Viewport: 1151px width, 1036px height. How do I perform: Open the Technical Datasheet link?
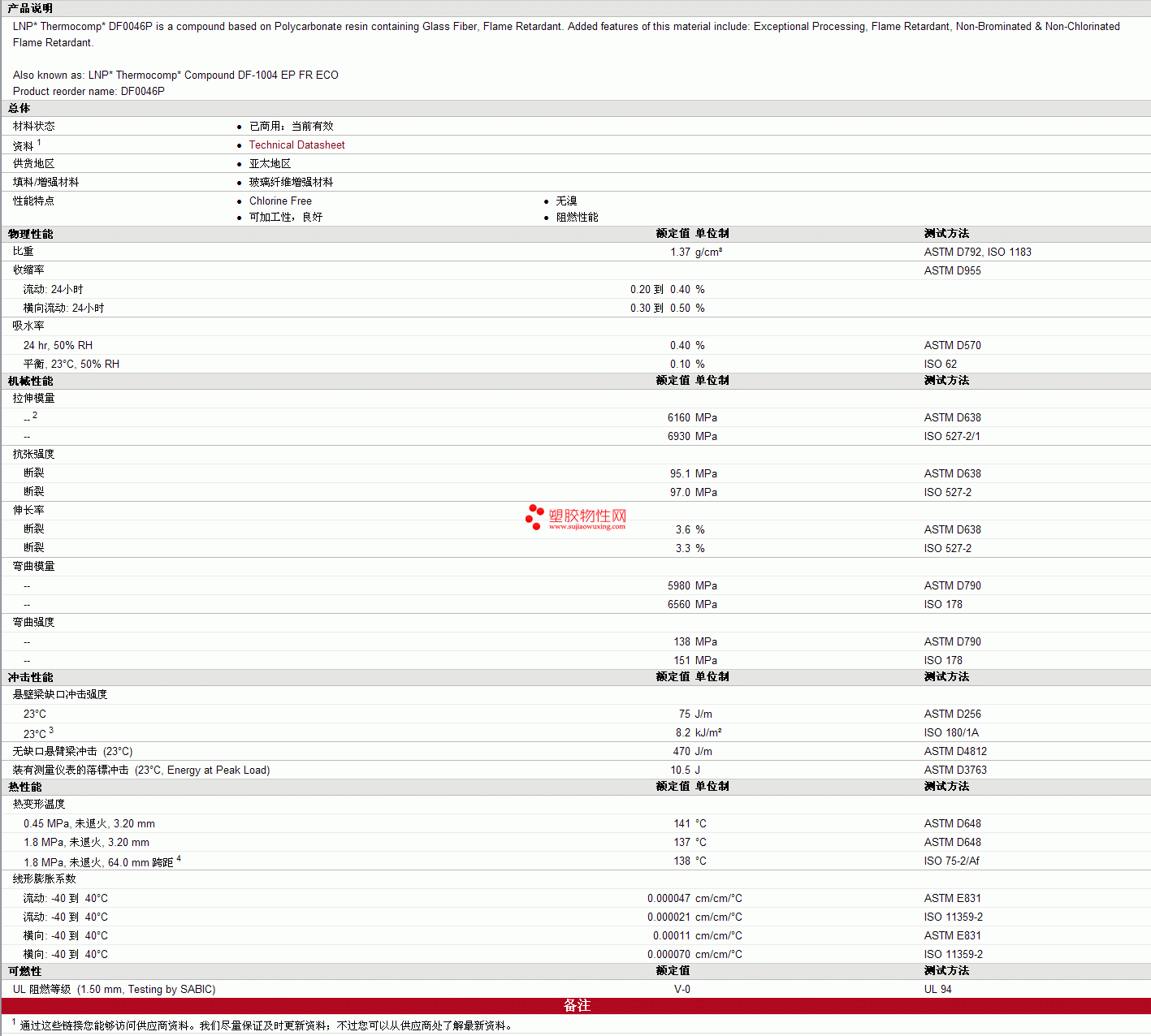pos(296,145)
